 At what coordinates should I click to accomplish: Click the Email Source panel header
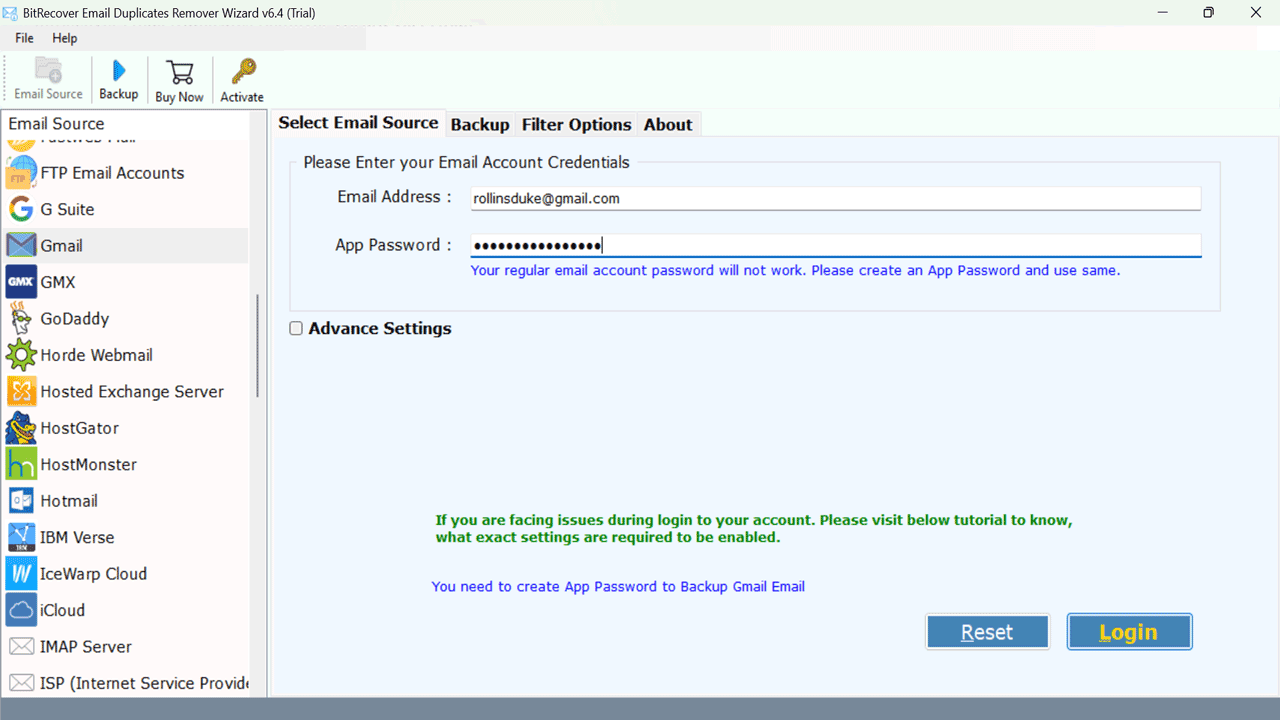pos(57,124)
